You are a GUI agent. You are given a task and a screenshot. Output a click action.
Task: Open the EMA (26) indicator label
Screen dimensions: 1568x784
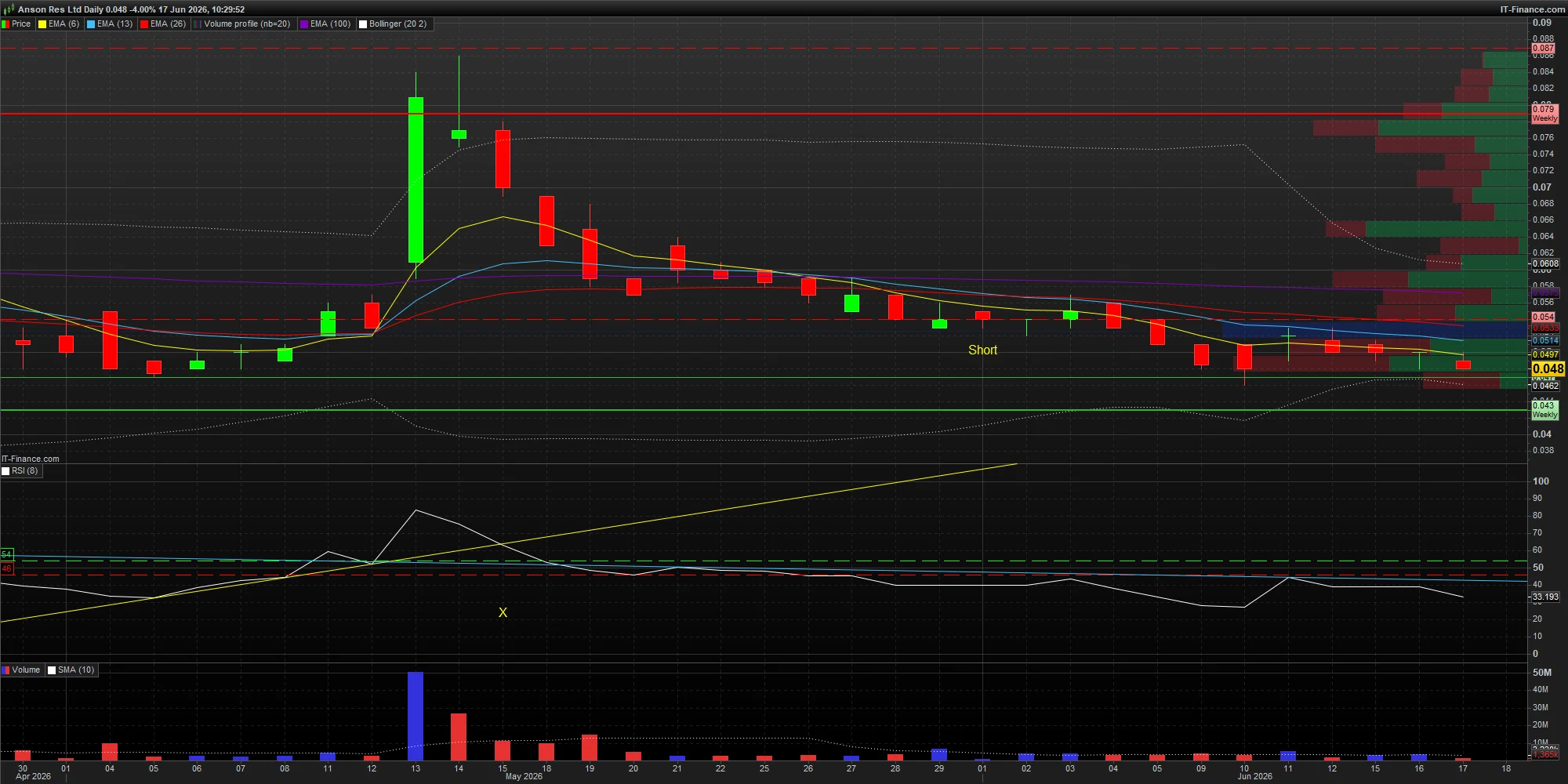(168, 24)
